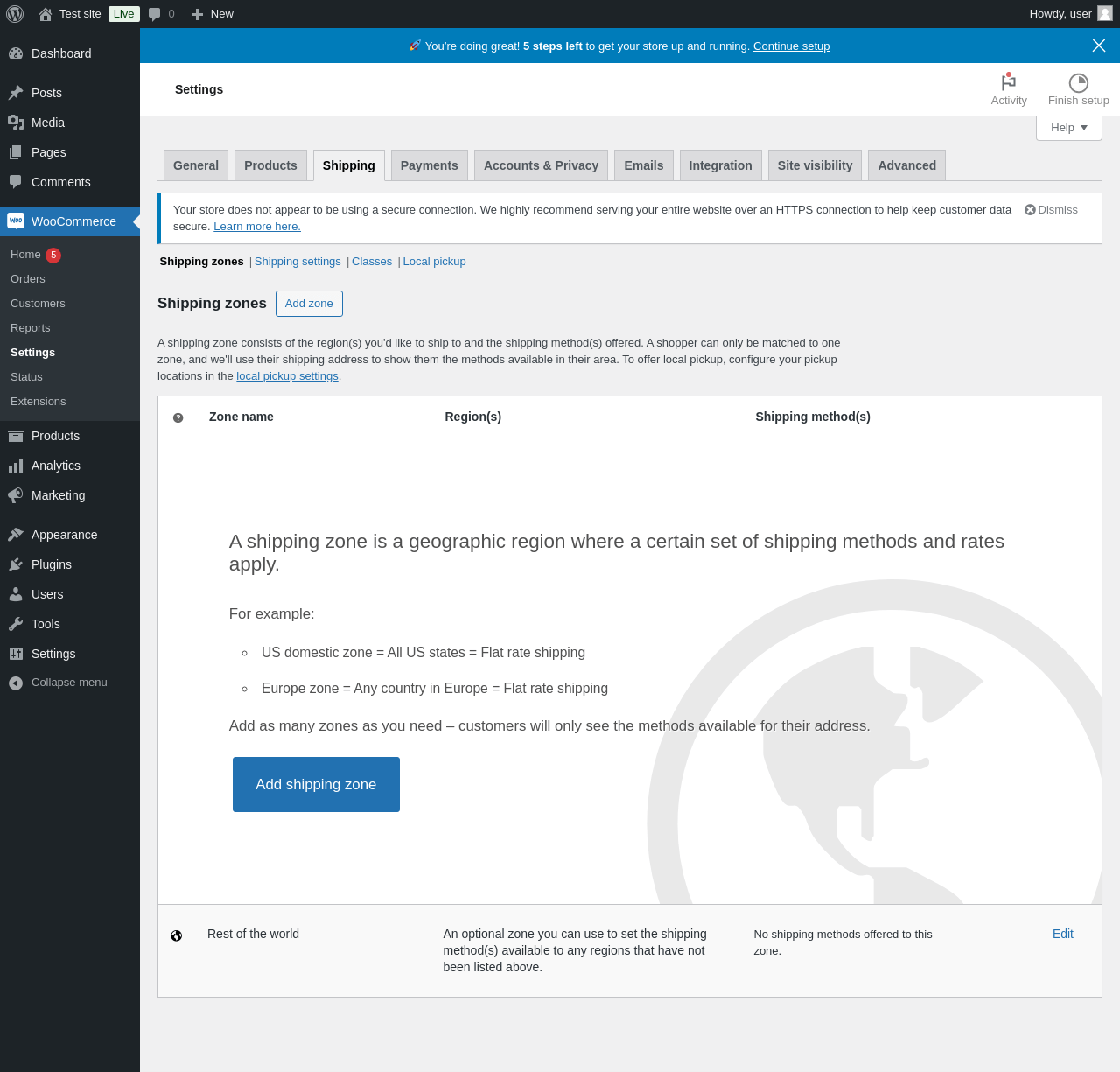The image size is (1120, 1072).
Task: Click the WordPress logo icon
Action: 15,14
